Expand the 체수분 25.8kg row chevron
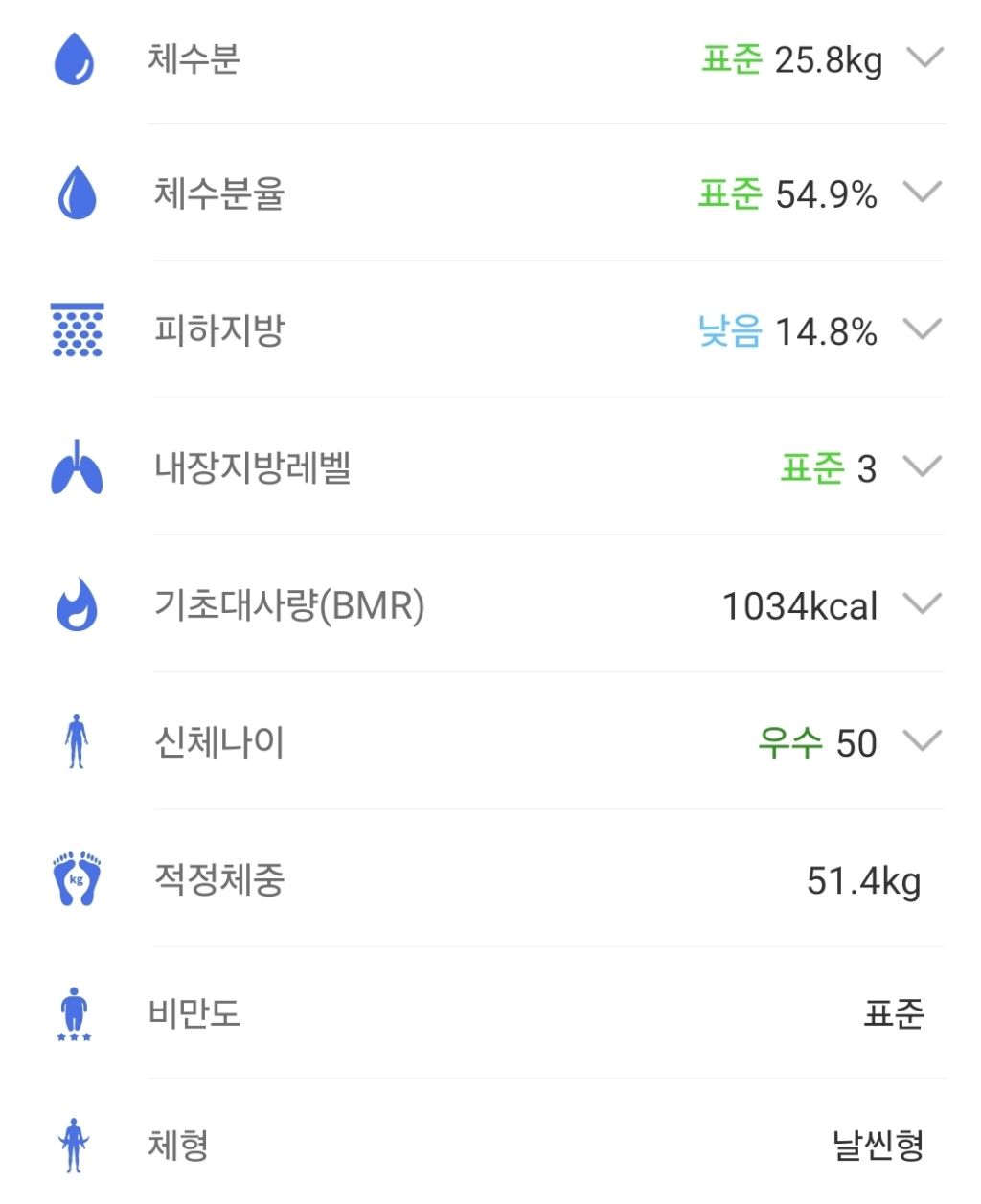Screen dimensions: 981x1204 pos(924,57)
